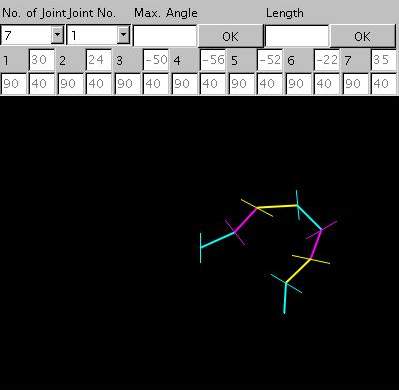Select joint 7 angle field showing 35
This screenshot has width=399, height=390.
click(x=384, y=60)
